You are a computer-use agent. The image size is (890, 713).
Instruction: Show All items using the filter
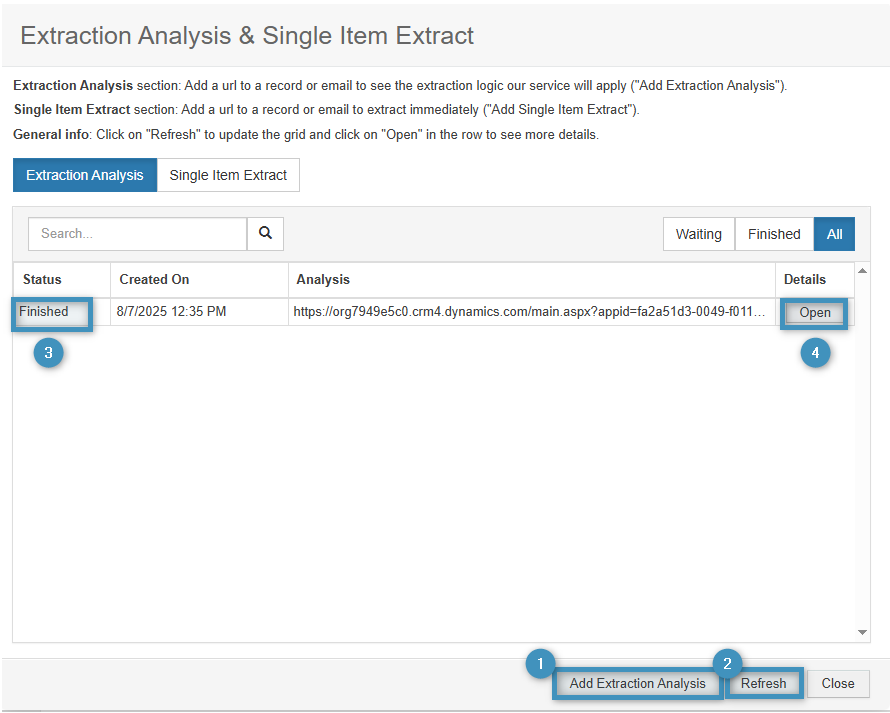(834, 234)
